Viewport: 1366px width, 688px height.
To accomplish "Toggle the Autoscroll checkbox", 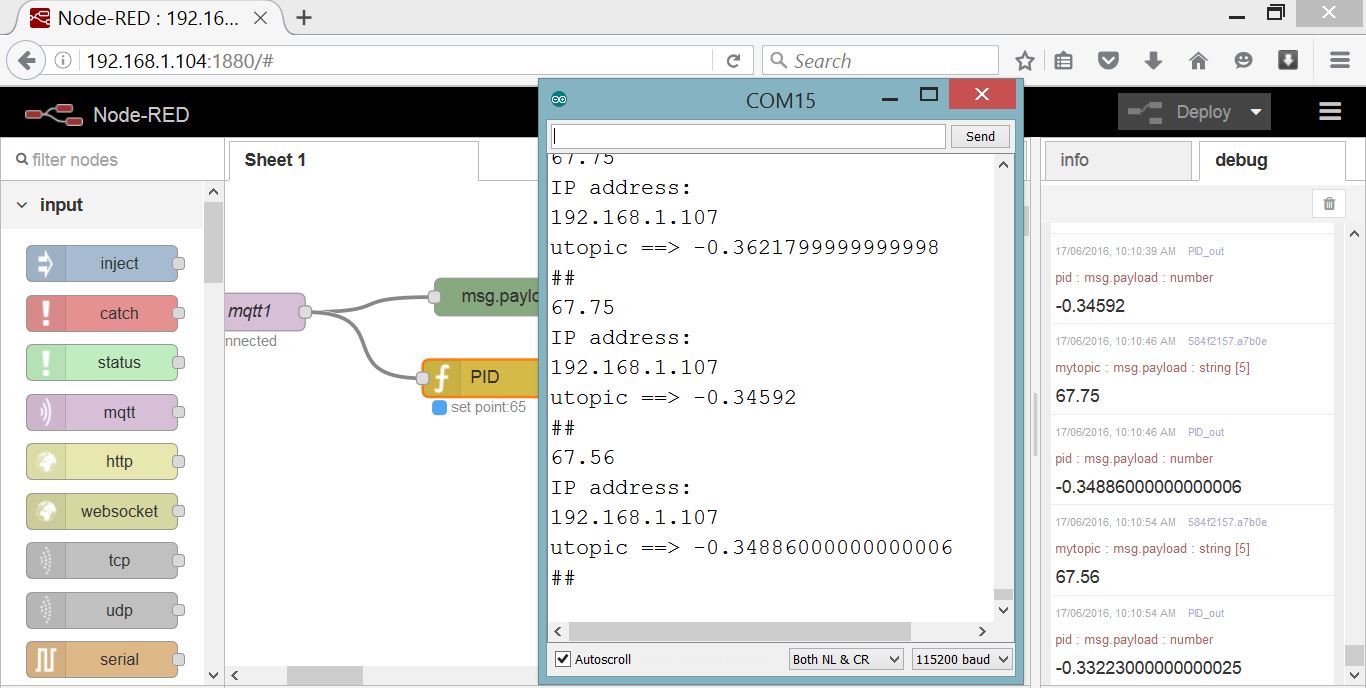I will pyautogui.click(x=563, y=659).
